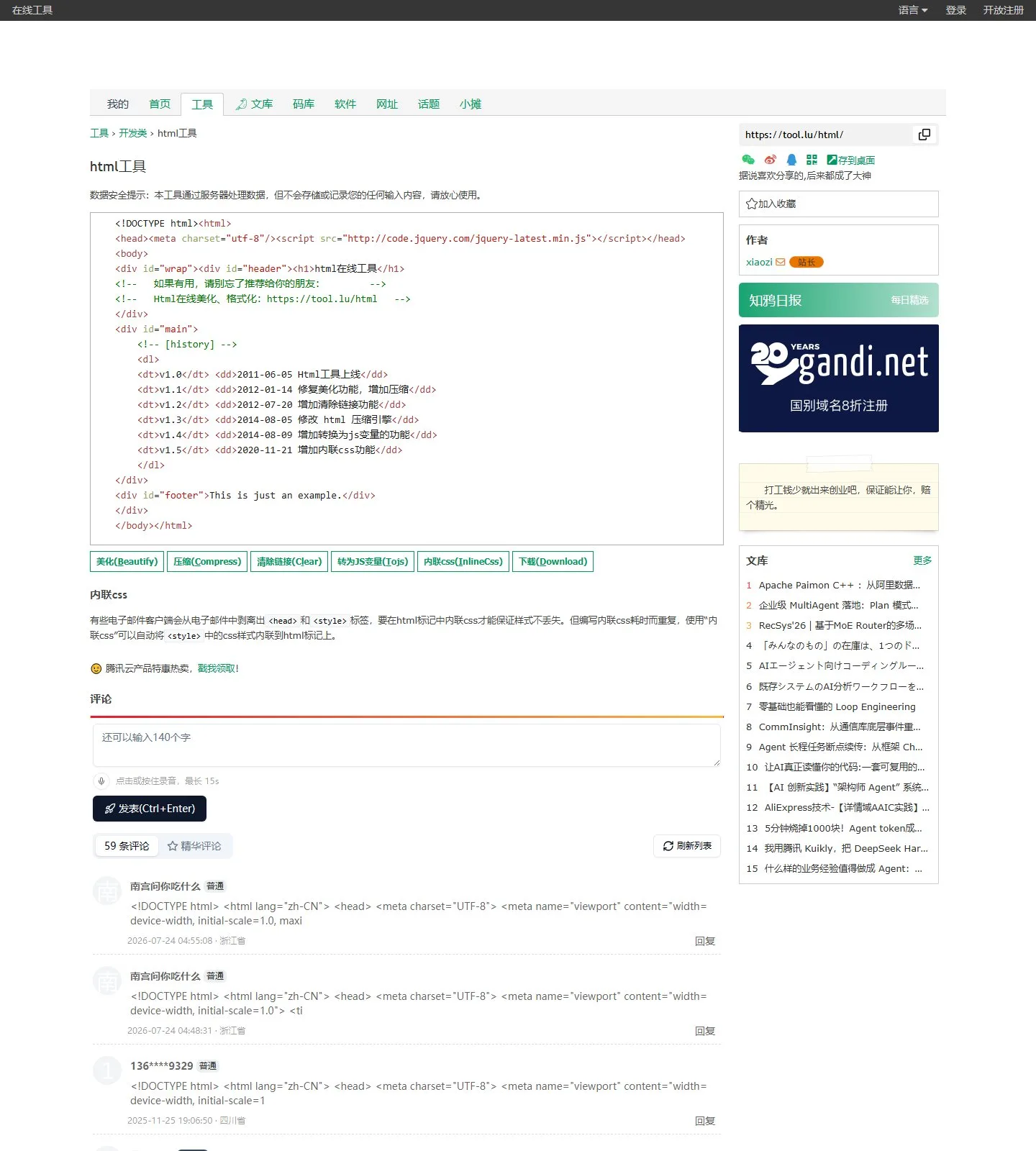Viewport: 1036px width, 1151px height.
Task: Open the 码库 tab
Action: (x=304, y=104)
